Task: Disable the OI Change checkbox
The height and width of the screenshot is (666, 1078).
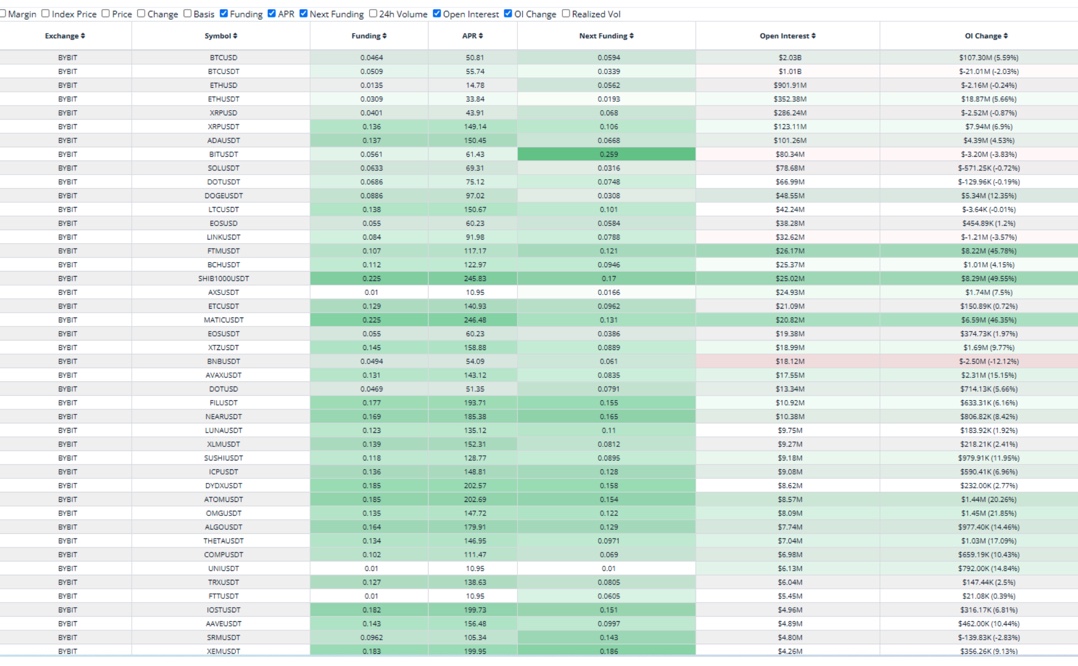Action: click(x=508, y=14)
